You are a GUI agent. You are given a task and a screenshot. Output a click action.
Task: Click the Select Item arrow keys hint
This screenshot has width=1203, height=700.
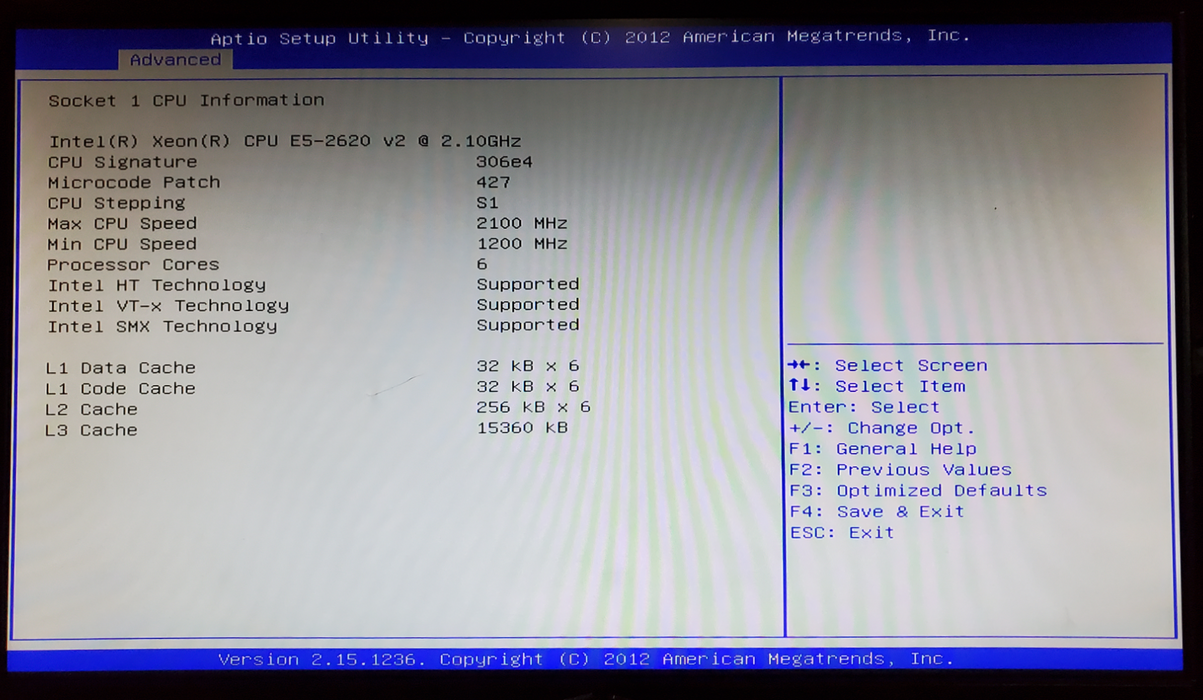click(877, 386)
